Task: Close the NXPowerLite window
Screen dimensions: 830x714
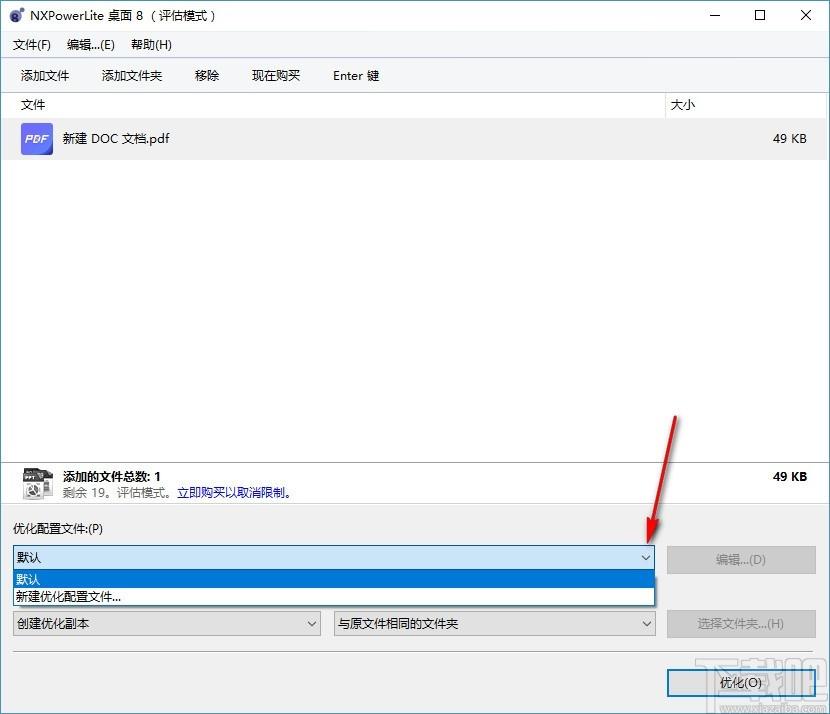Action: [806, 15]
